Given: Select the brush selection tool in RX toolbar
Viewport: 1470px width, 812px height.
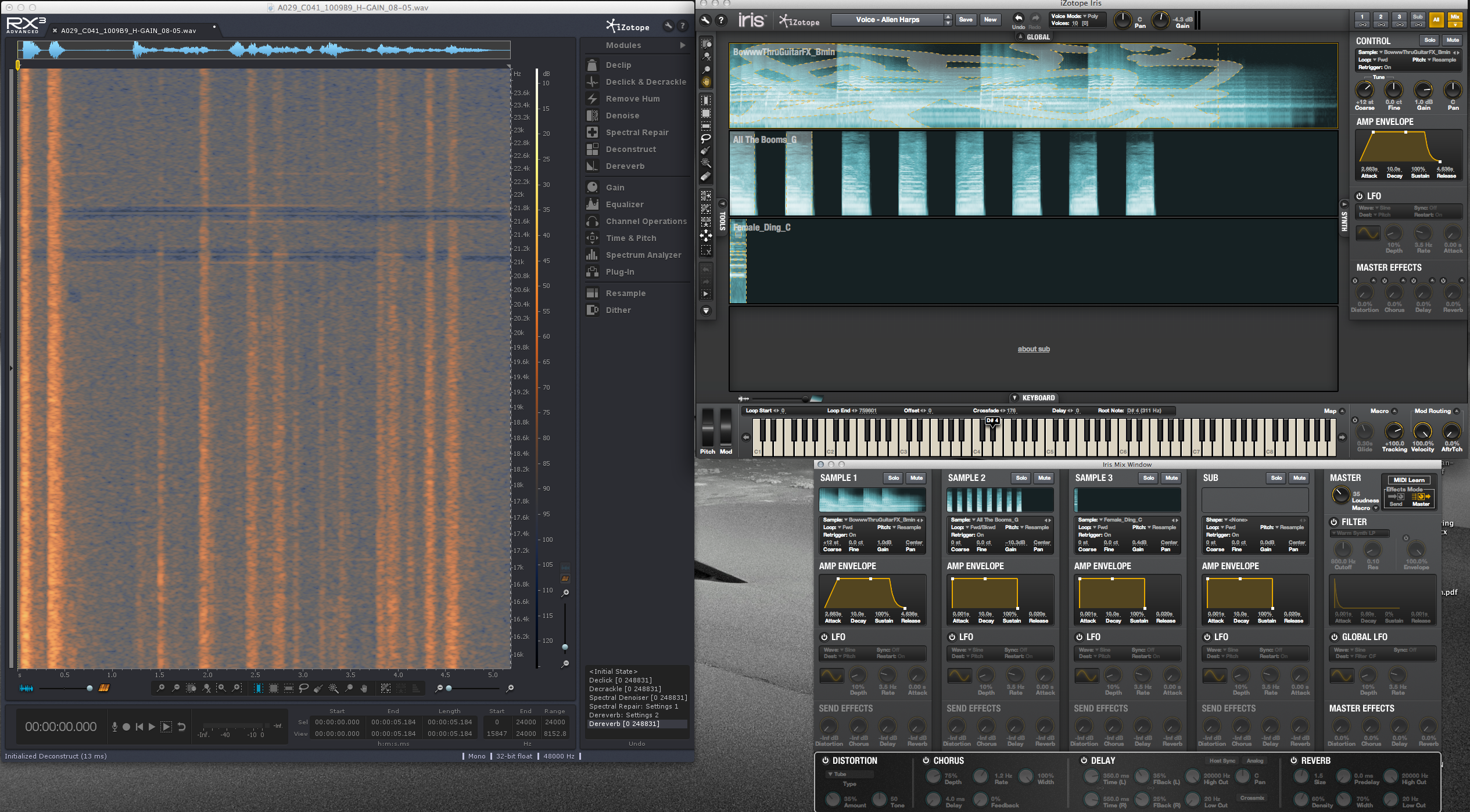Looking at the screenshot, I should click(x=318, y=688).
